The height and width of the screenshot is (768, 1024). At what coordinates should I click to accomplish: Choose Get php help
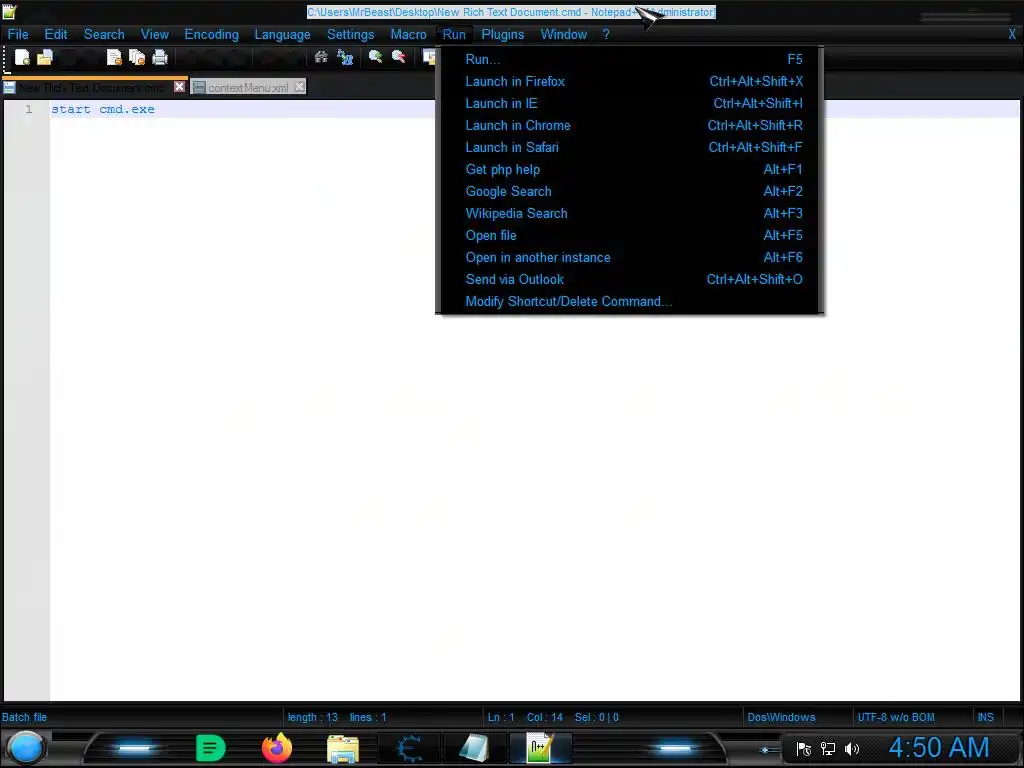[630, 170]
